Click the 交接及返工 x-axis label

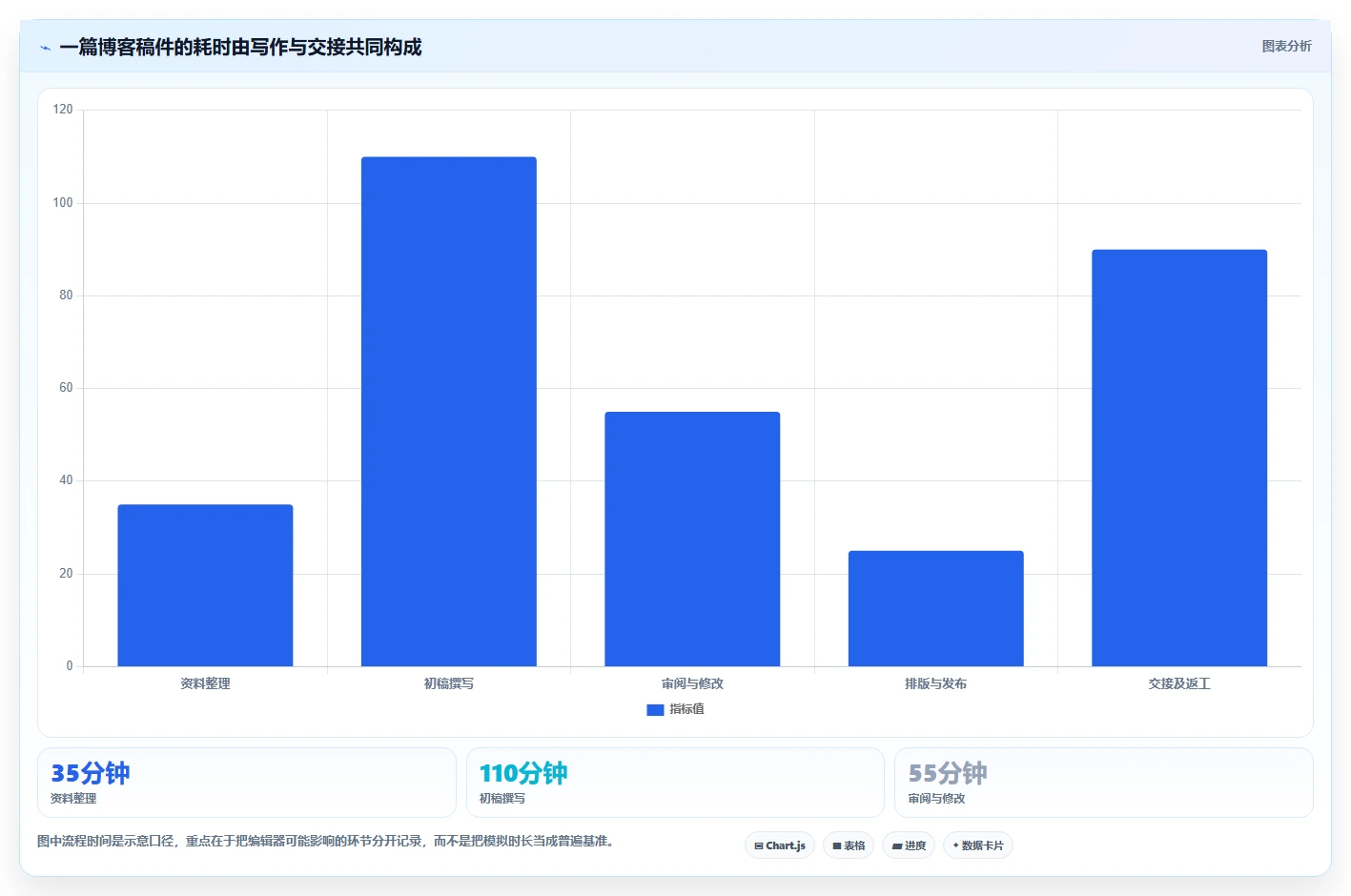pos(1179,683)
